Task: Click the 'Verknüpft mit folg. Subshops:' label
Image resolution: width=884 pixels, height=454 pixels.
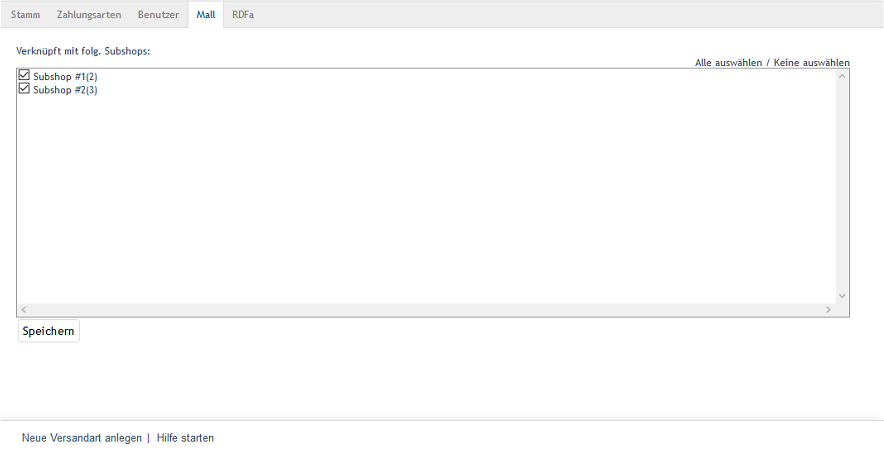Action: coord(83,50)
